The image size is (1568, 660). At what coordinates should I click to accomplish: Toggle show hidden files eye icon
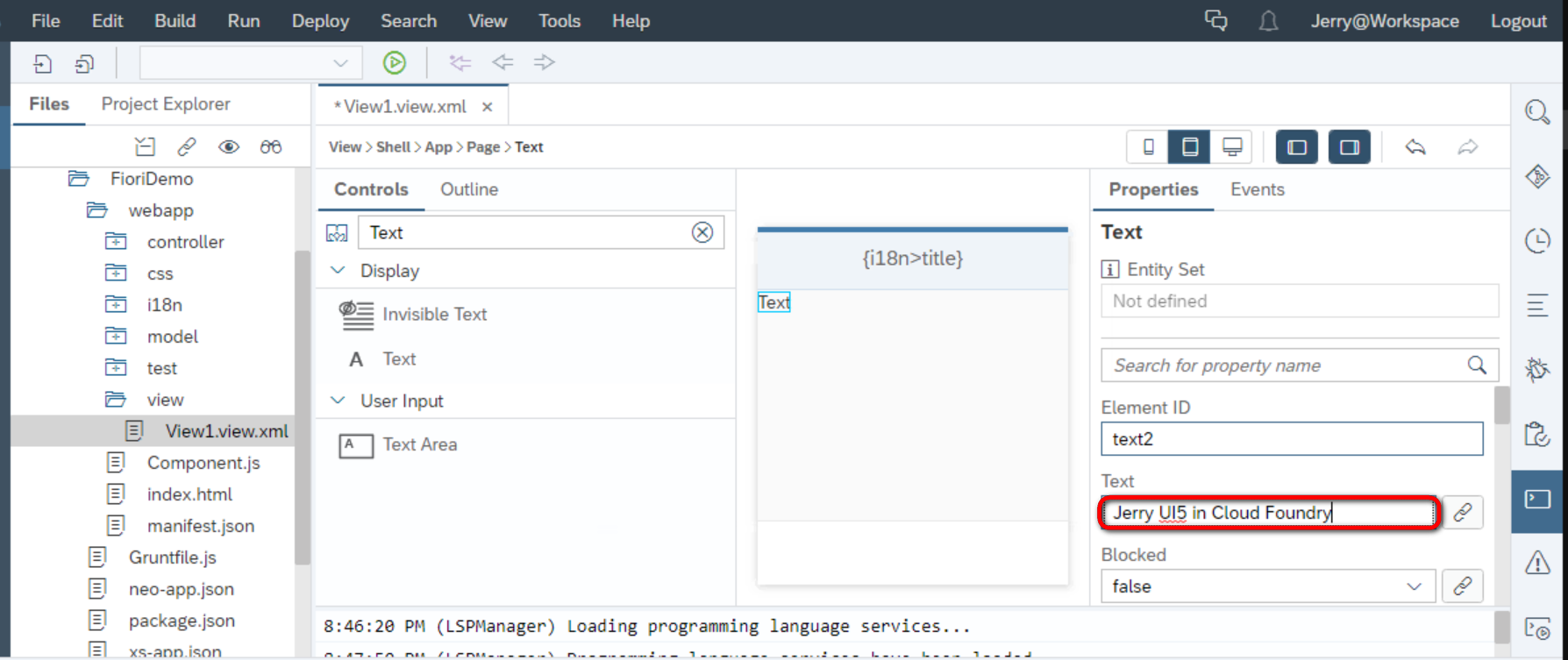229,146
